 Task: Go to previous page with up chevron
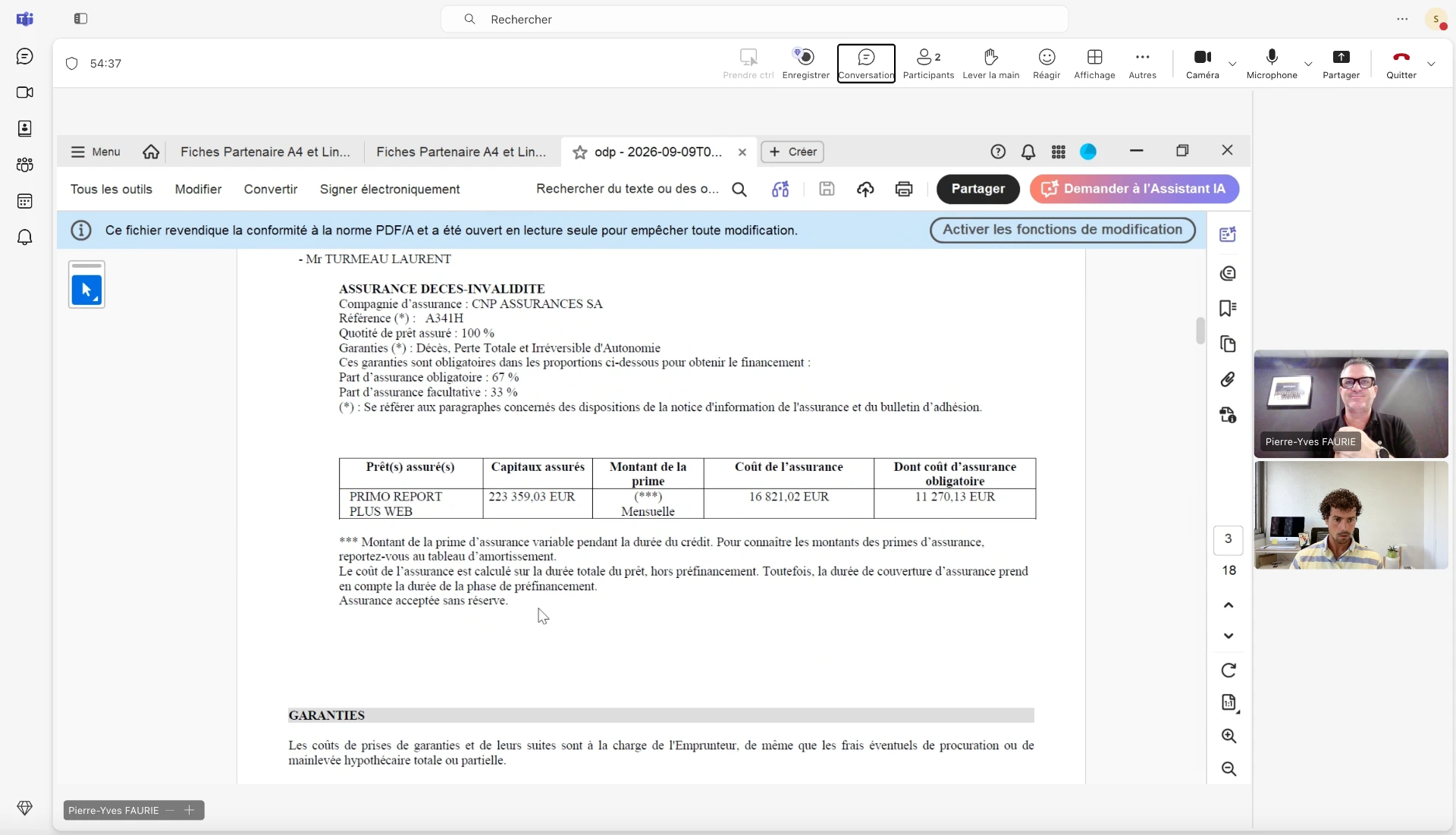click(1229, 605)
